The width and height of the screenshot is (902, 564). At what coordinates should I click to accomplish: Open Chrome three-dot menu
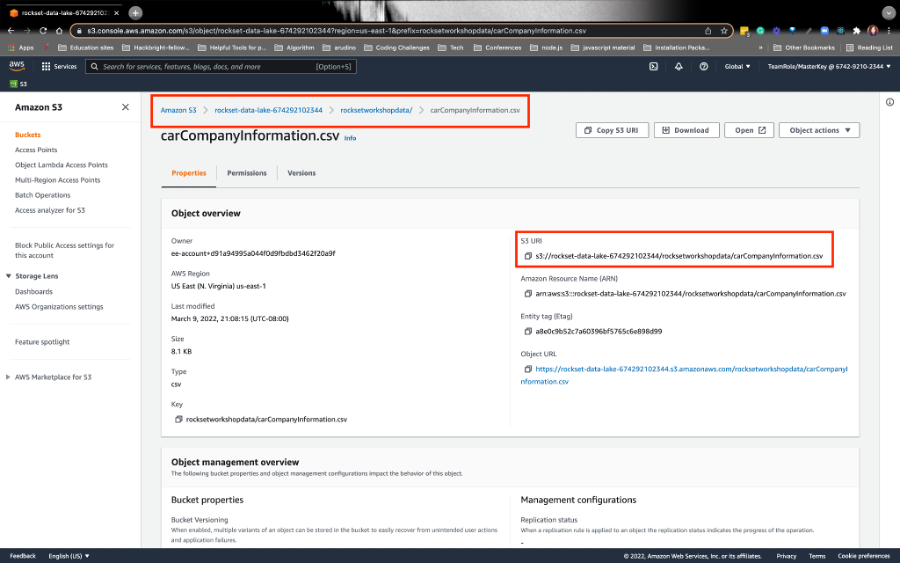(889, 31)
